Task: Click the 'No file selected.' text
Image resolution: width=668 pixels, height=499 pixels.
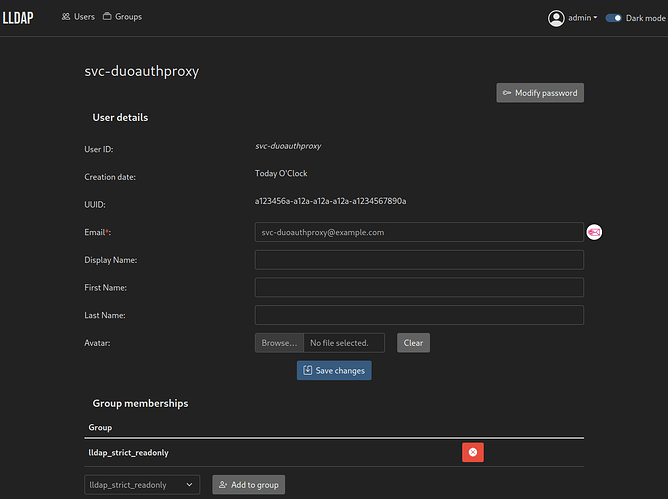Action: [x=339, y=343]
